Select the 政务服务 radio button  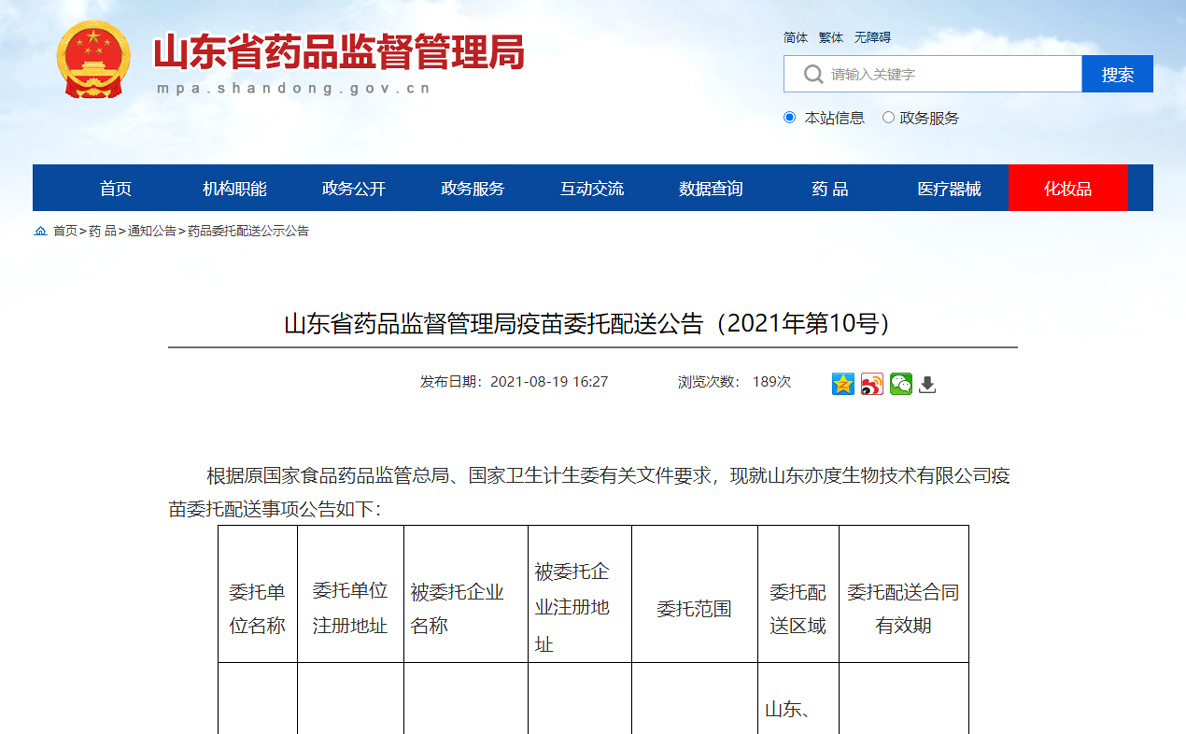click(888, 118)
